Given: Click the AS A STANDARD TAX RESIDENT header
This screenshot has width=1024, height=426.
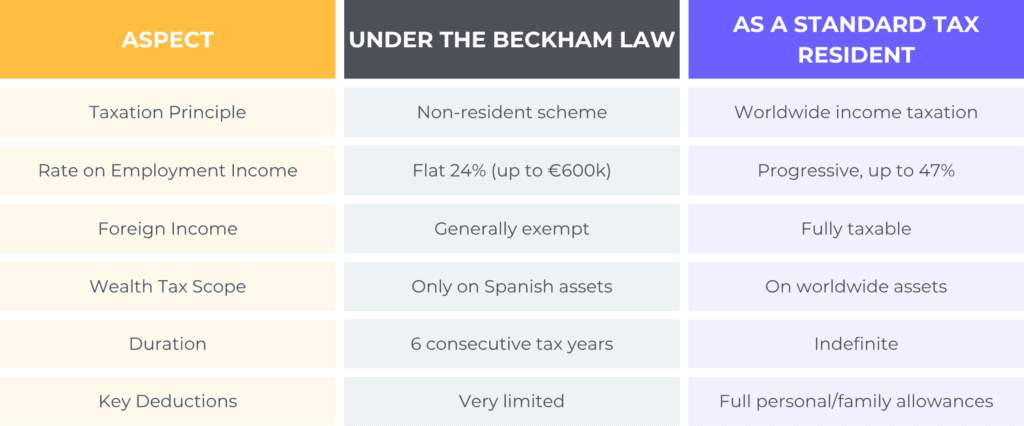Looking at the screenshot, I should click(x=855, y=40).
